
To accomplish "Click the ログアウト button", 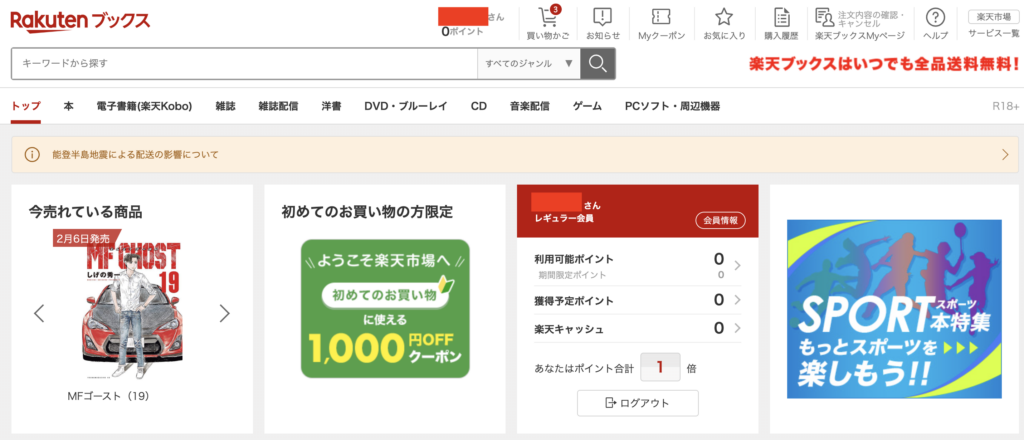I will click(637, 403).
